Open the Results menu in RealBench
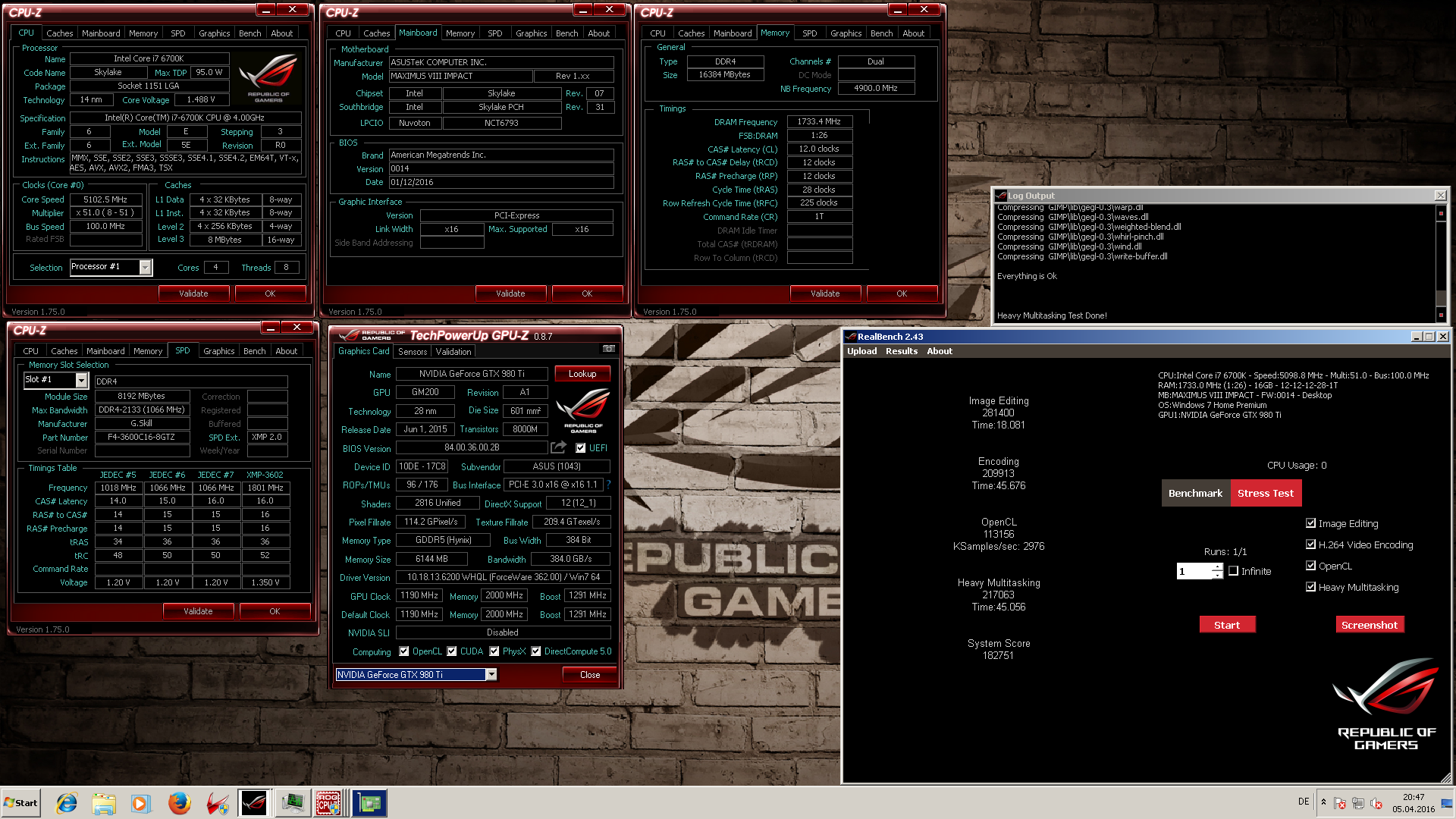Screen dimensions: 1456x819 coord(902,351)
